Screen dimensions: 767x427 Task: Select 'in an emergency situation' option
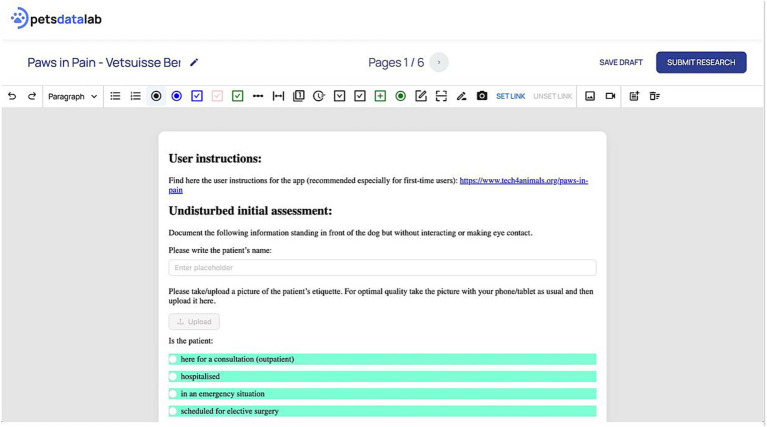tap(173, 394)
